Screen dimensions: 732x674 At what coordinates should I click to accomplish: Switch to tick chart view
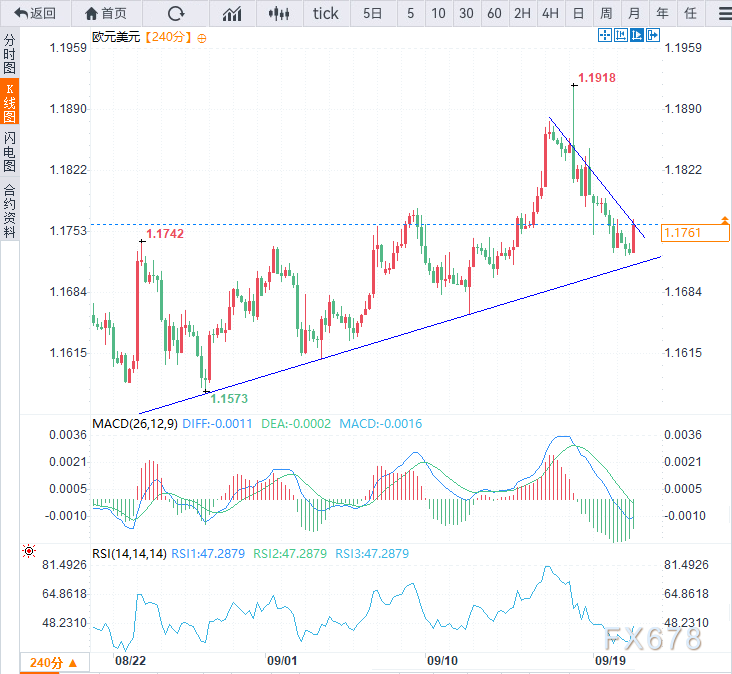(x=326, y=13)
